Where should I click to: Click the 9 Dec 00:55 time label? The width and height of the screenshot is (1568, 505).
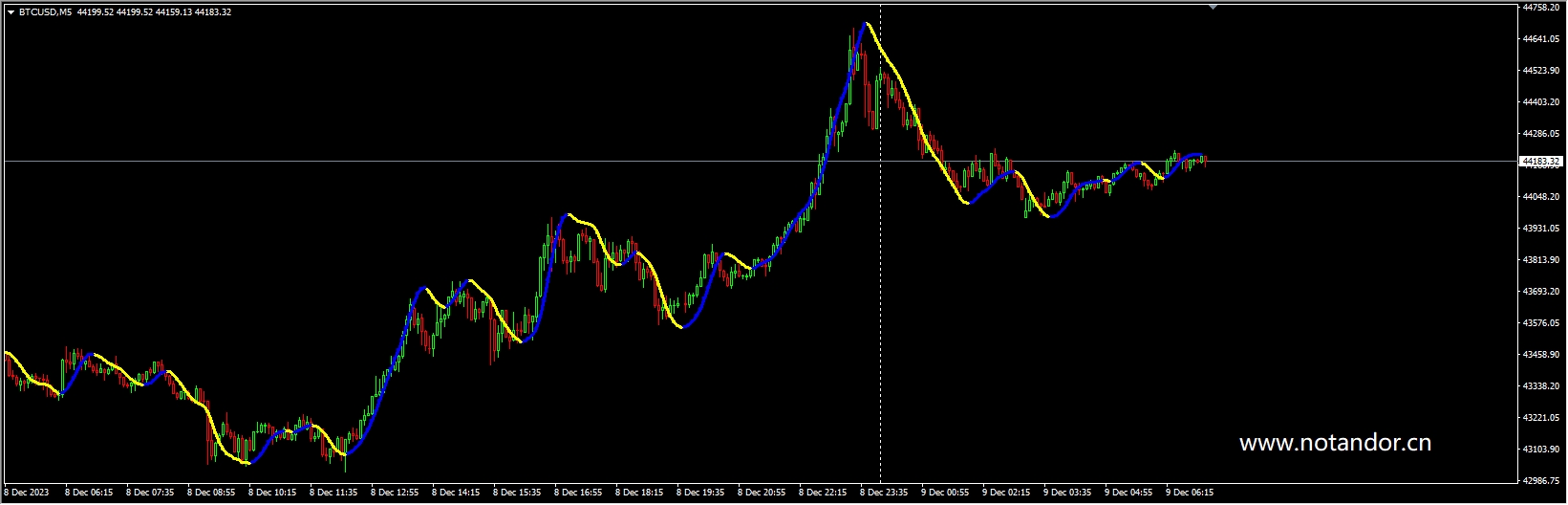945,494
